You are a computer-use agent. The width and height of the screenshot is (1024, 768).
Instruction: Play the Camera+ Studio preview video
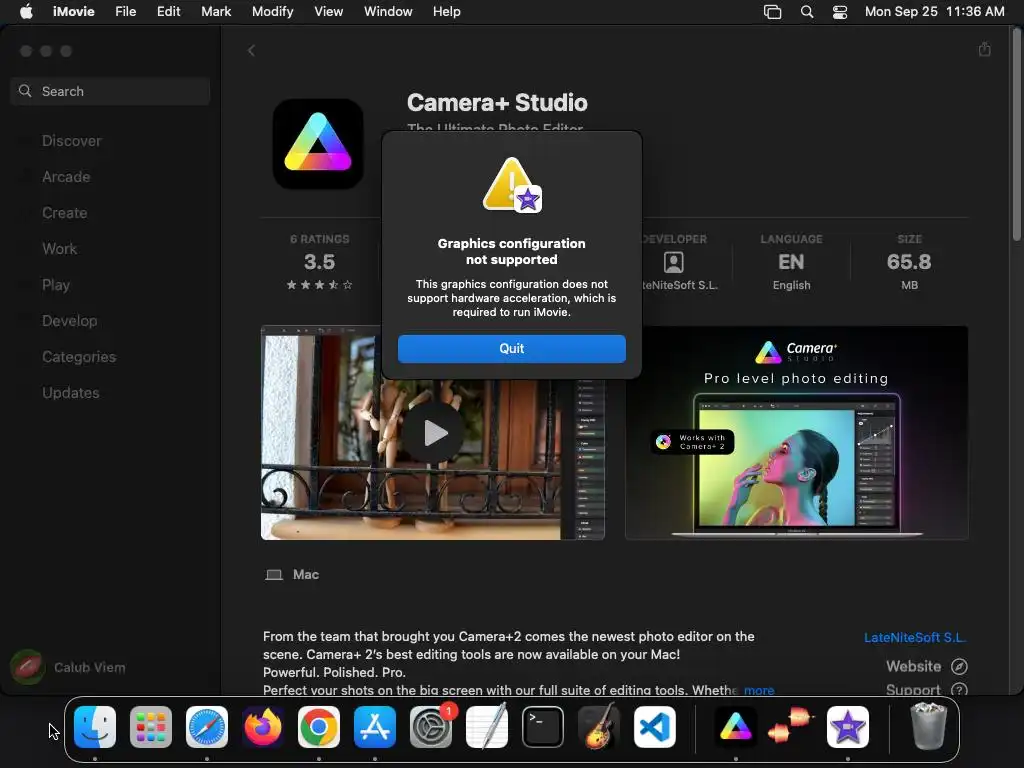click(433, 433)
